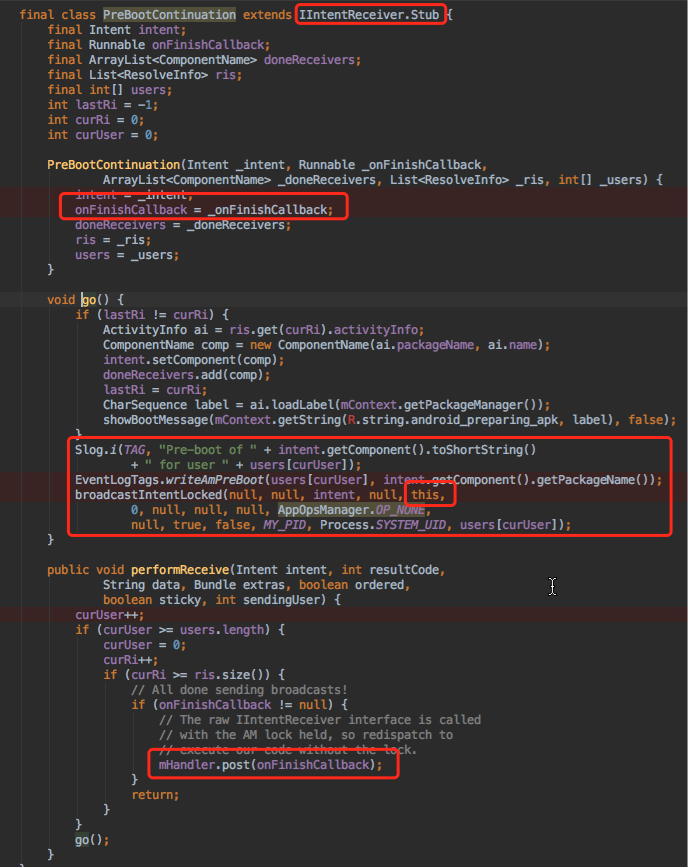688x867 pixels.
Task: Click the 'ris = _ris;' assignment line
Action: [113, 240]
